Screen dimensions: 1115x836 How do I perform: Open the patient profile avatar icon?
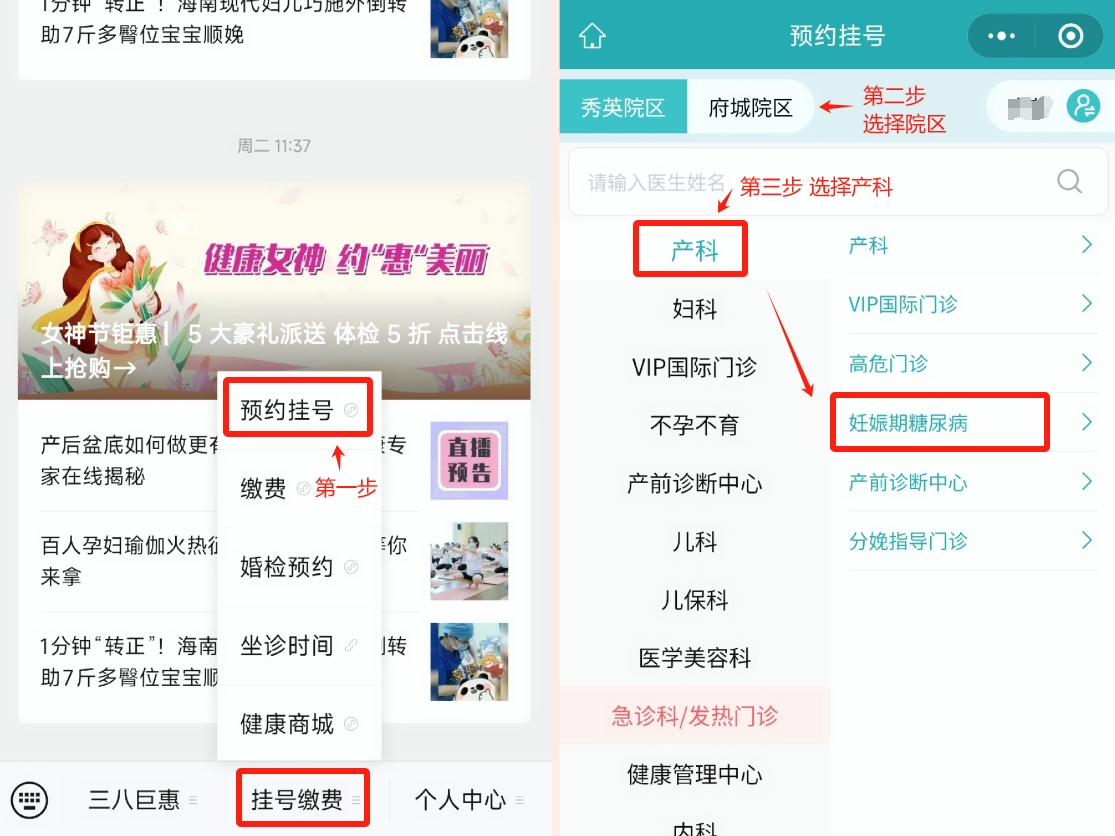pos(1083,107)
